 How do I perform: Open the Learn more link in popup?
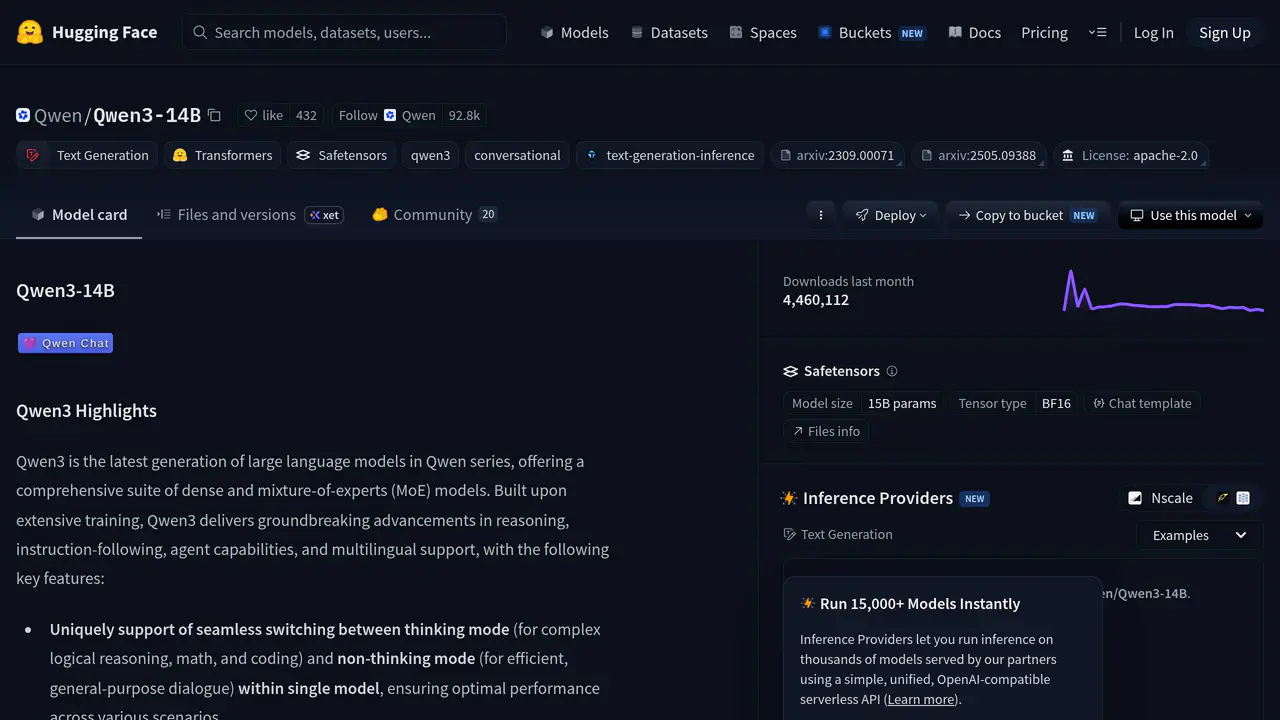[x=921, y=699]
